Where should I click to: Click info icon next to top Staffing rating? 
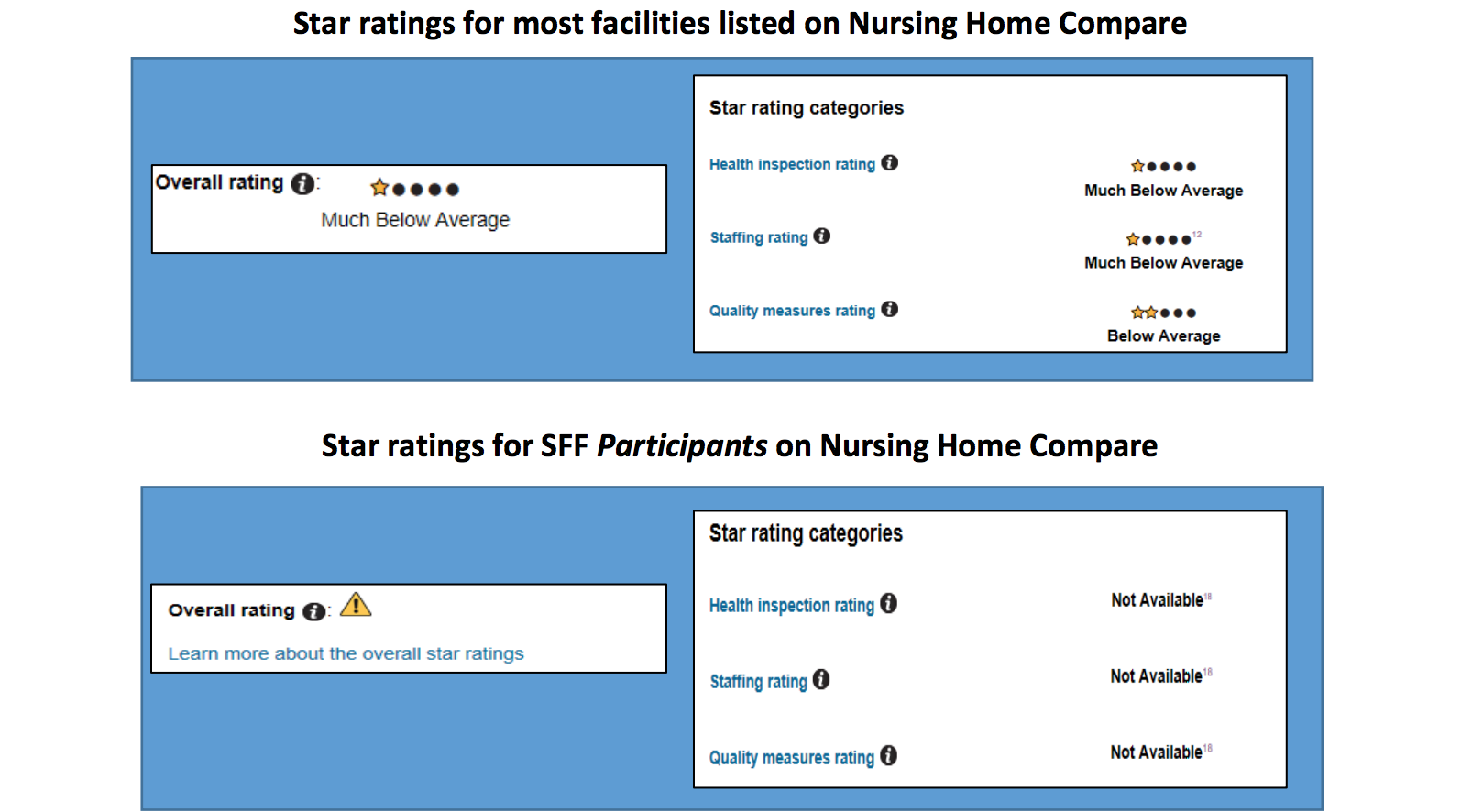coord(822,236)
